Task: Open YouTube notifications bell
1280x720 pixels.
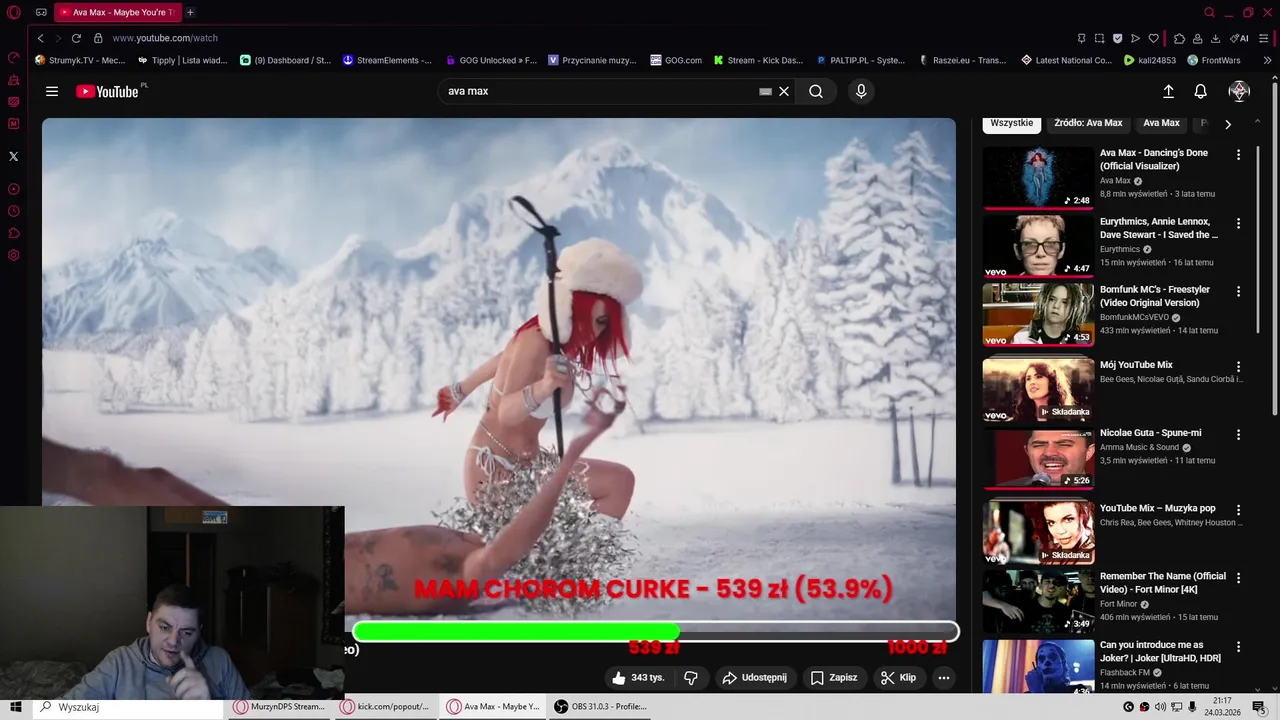Action: [1201, 91]
